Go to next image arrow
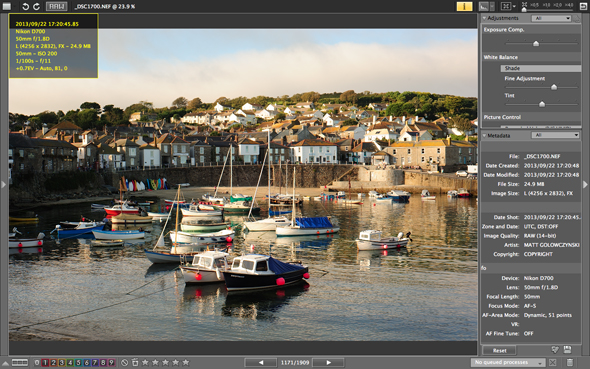Viewport: 590px width, 369px height. (x=328, y=363)
